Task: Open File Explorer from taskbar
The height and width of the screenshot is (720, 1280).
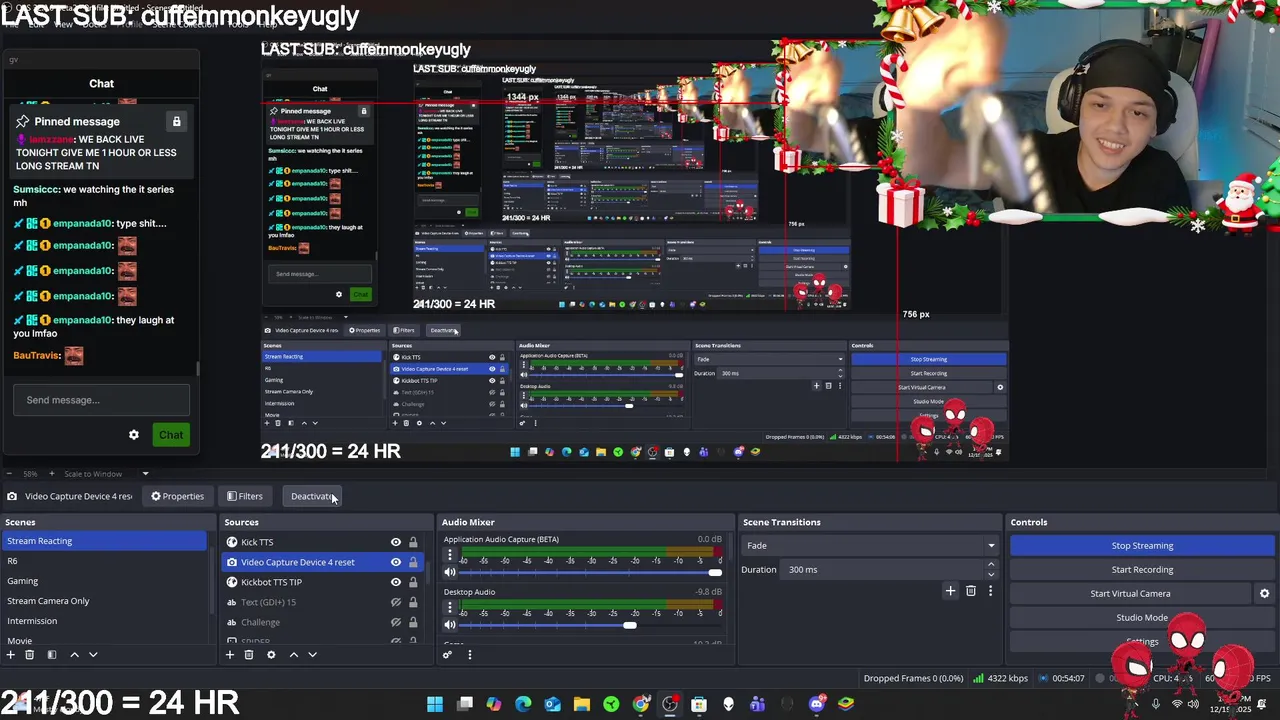Action: [x=582, y=704]
